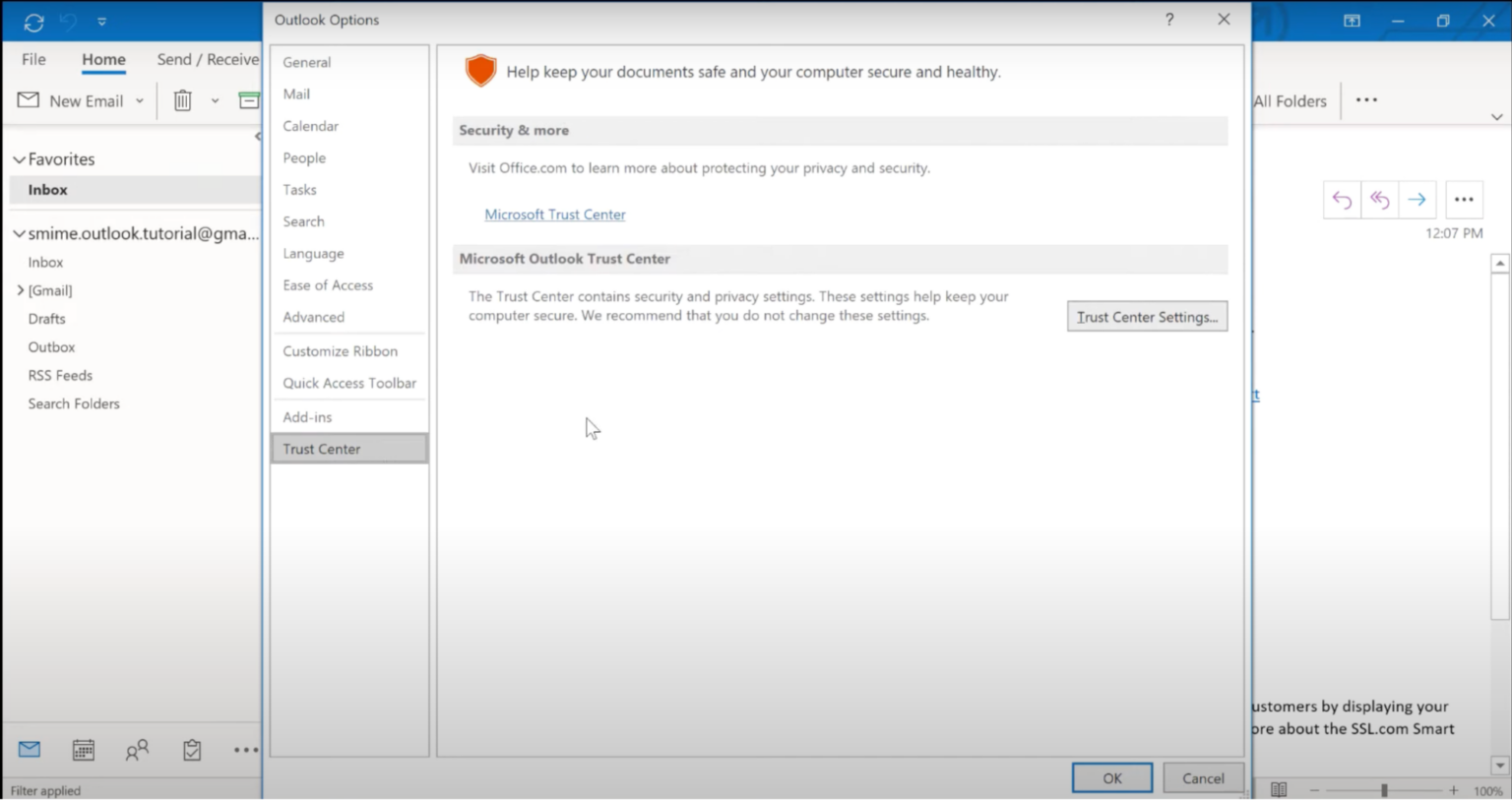Open the Tasks view
1512x800 pixels.
coord(191,749)
